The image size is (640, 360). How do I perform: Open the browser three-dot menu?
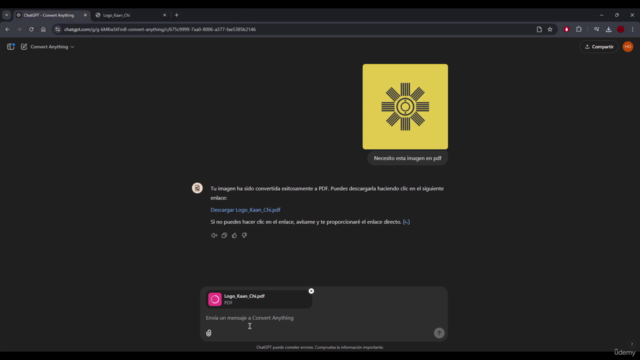pos(632,29)
